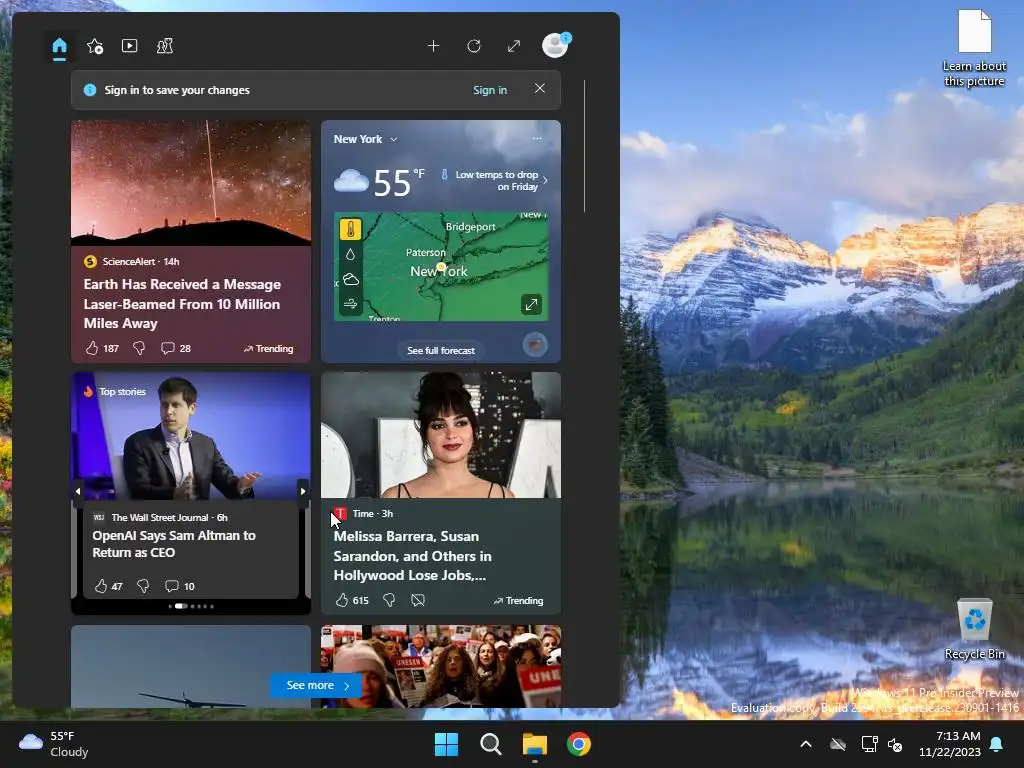Show hidden system tray icons
The height and width of the screenshot is (768, 1024).
[x=806, y=744]
